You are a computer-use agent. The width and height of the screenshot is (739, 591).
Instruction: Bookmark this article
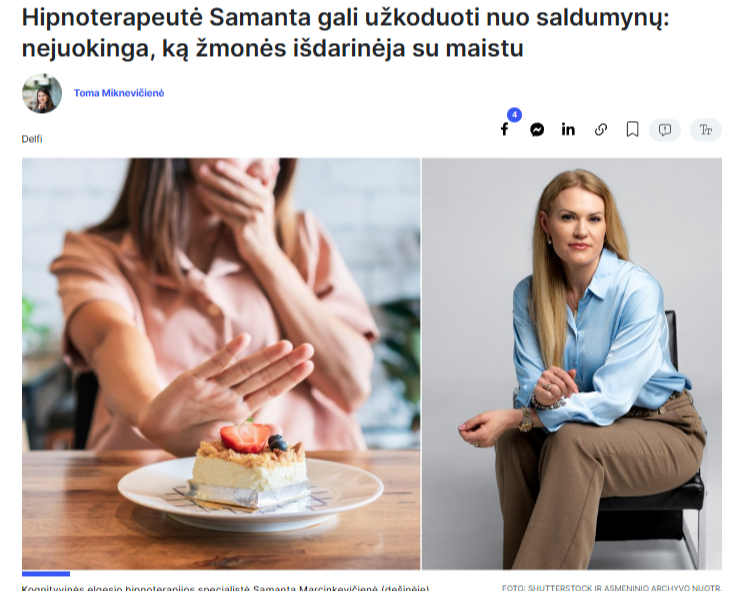[632, 130]
